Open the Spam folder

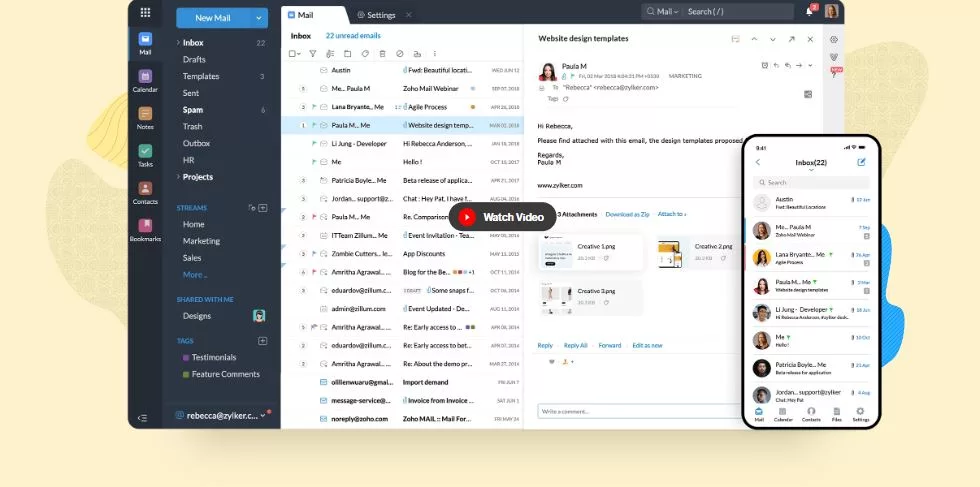click(x=192, y=110)
